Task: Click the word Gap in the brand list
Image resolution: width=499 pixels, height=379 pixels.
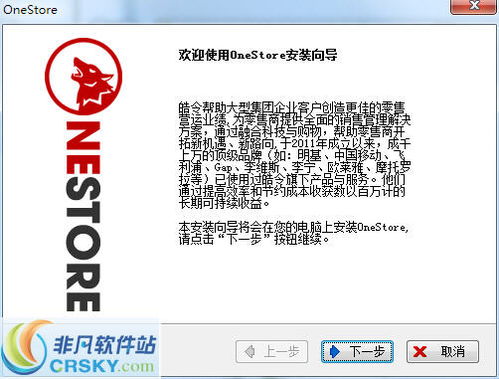Action: [x=223, y=167]
